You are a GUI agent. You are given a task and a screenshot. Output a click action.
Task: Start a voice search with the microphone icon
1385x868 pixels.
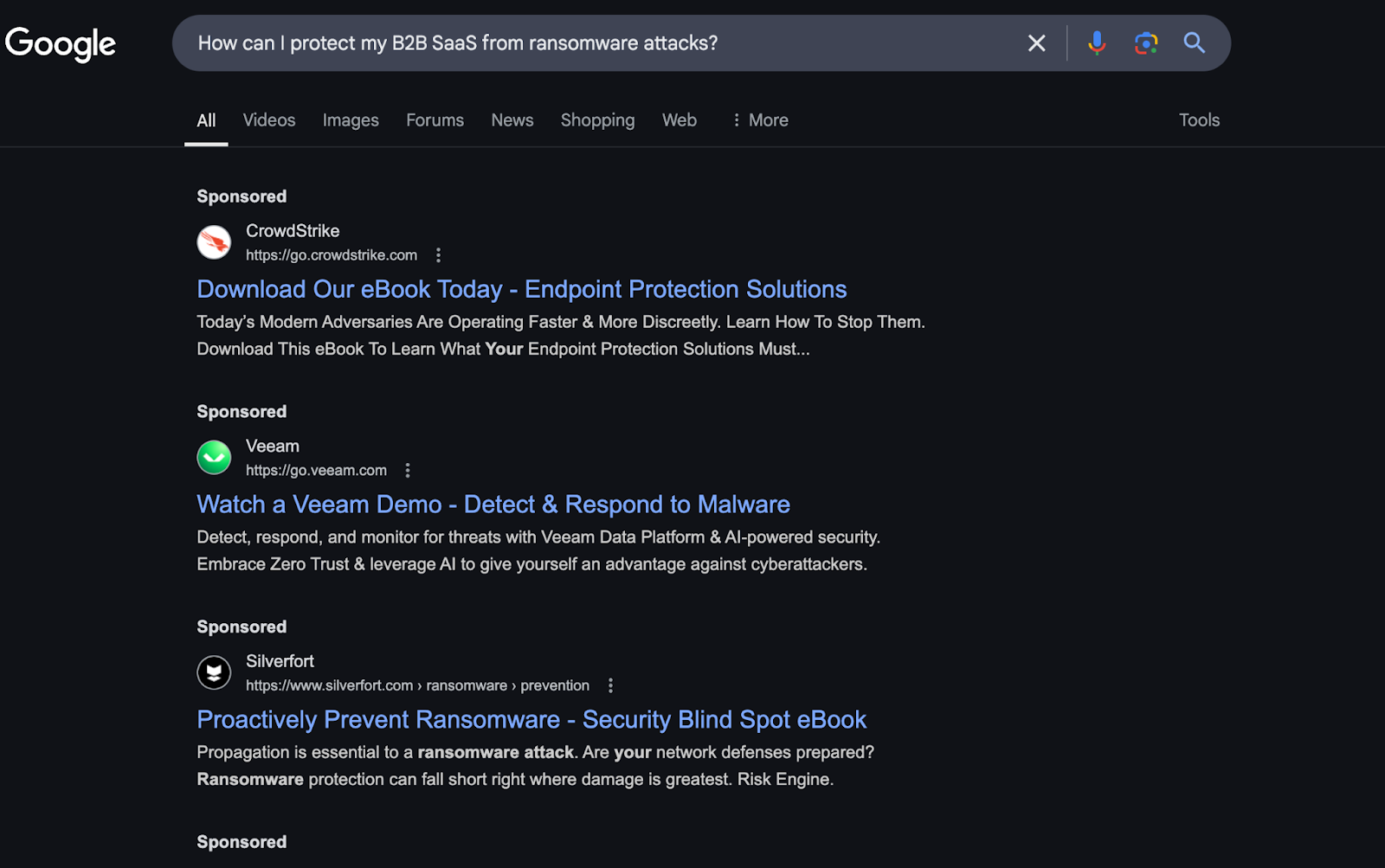pos(1097,42)
